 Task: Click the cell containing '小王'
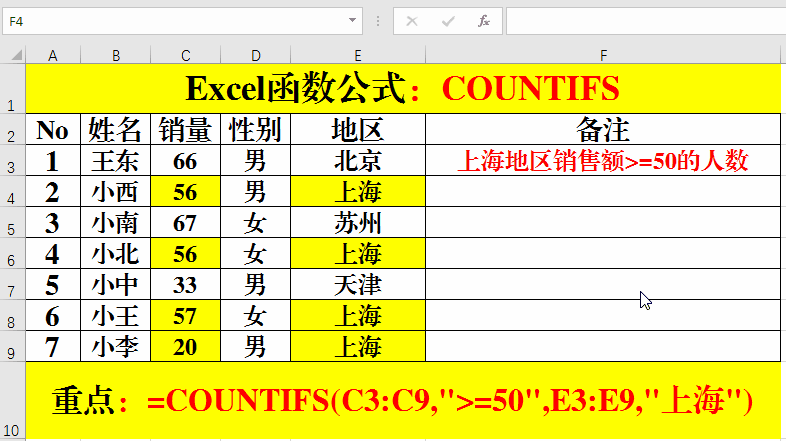116,316
